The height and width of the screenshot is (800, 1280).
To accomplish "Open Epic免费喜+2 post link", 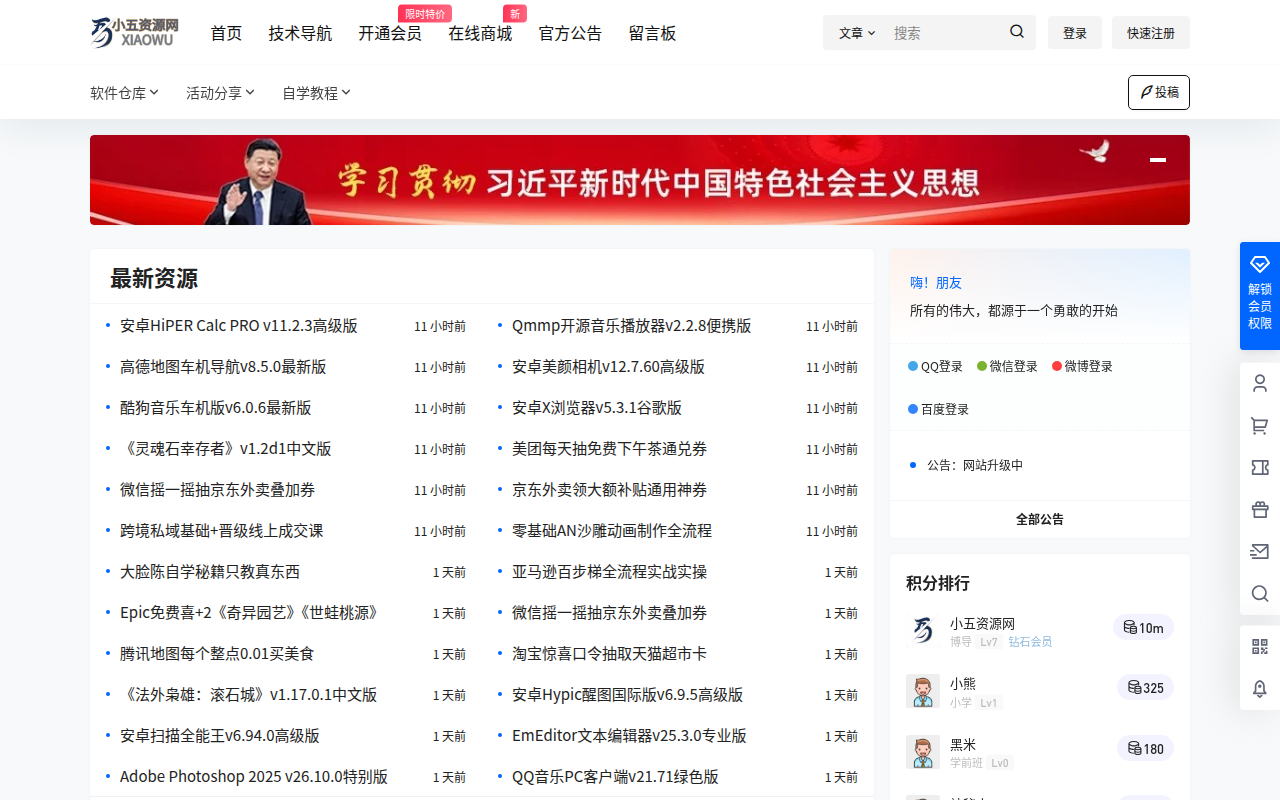I will click(249, 613).
